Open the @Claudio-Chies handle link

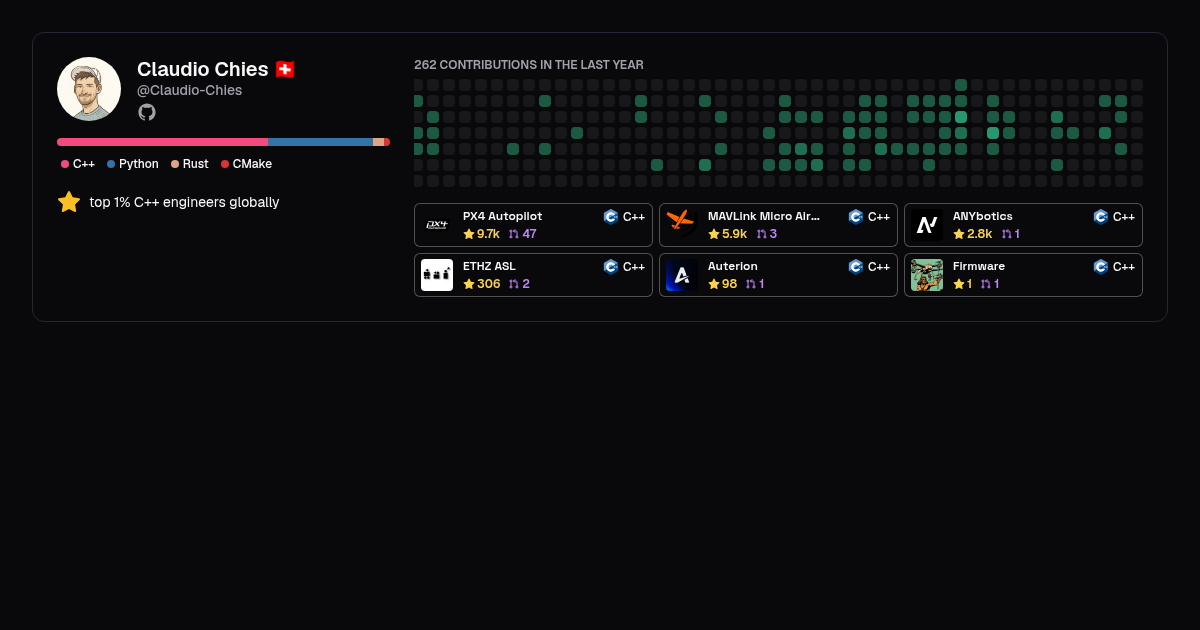[190, 91]
